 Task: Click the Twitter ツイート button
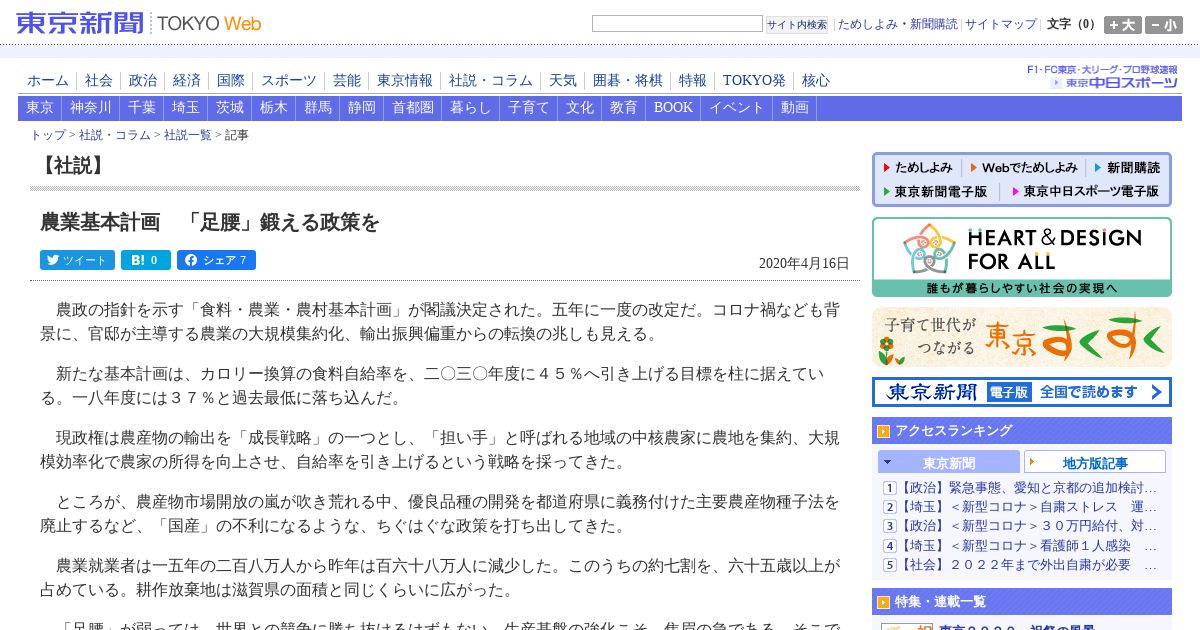click(77, 260)
